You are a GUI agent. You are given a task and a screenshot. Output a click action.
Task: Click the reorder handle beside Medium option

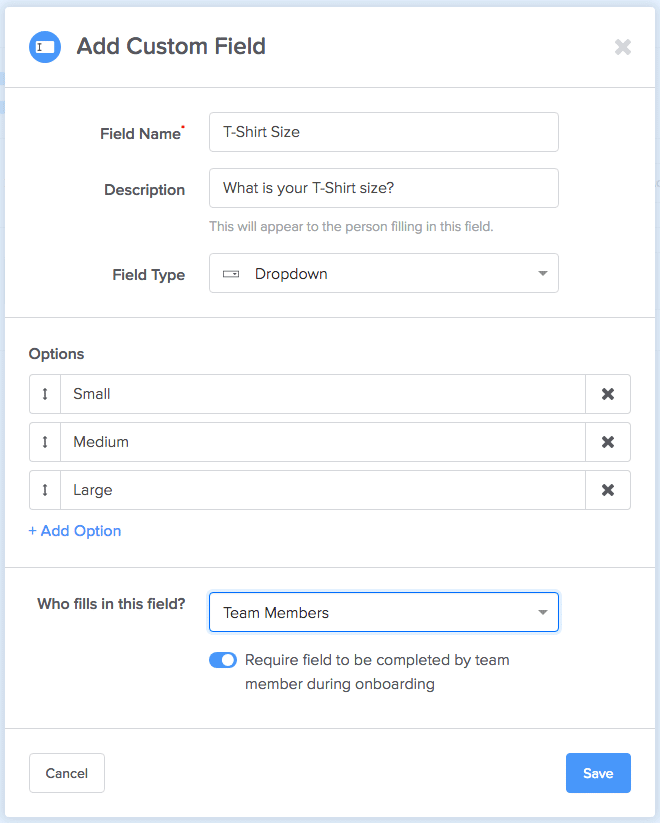point(44,442)
